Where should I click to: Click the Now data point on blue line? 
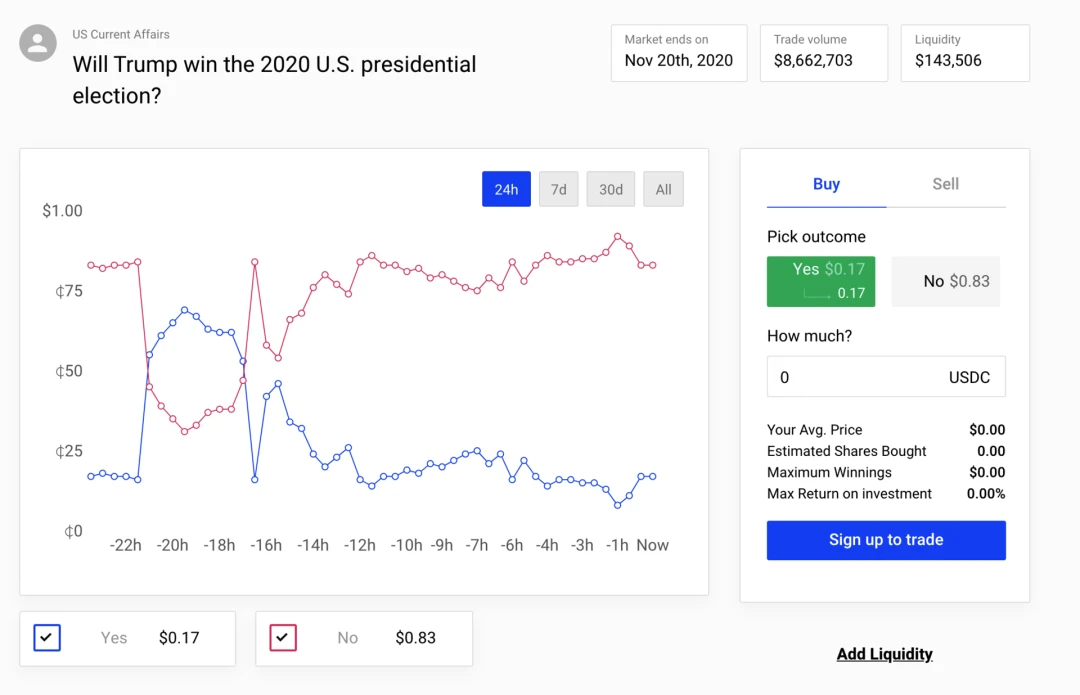(652, 477)
